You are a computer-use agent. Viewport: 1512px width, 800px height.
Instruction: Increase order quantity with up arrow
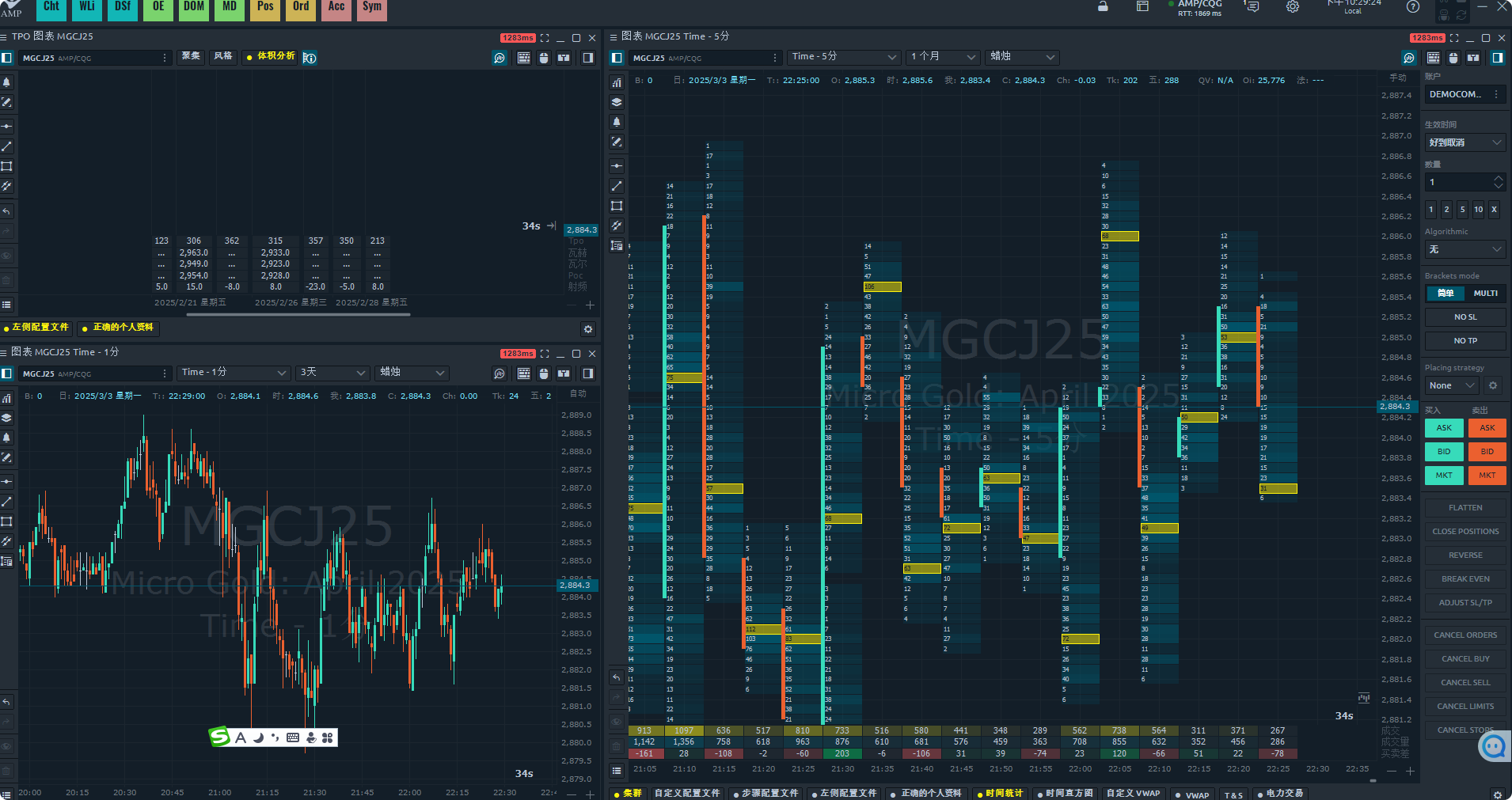tap(1498, 178)
